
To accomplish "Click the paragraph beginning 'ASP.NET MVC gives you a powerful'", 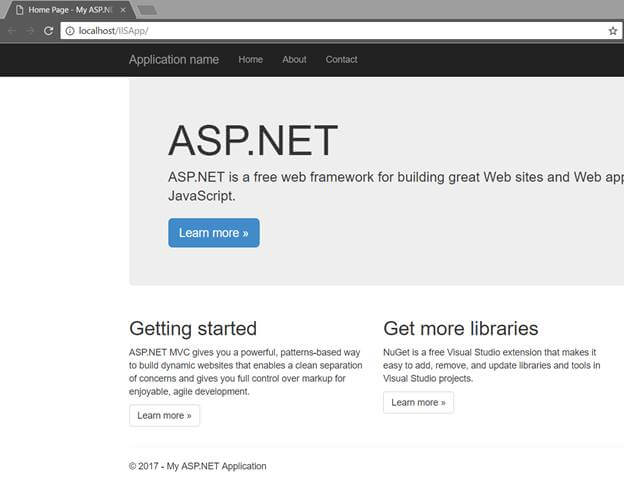I will point(246,372).
